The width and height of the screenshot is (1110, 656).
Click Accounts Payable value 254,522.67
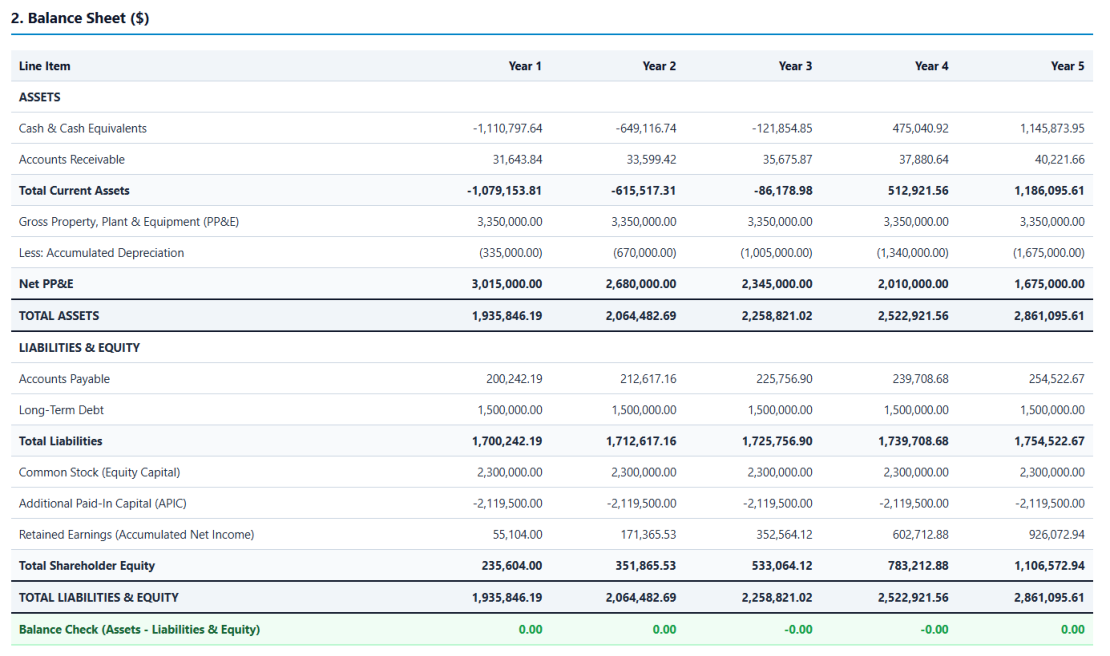coord(1056,379)
